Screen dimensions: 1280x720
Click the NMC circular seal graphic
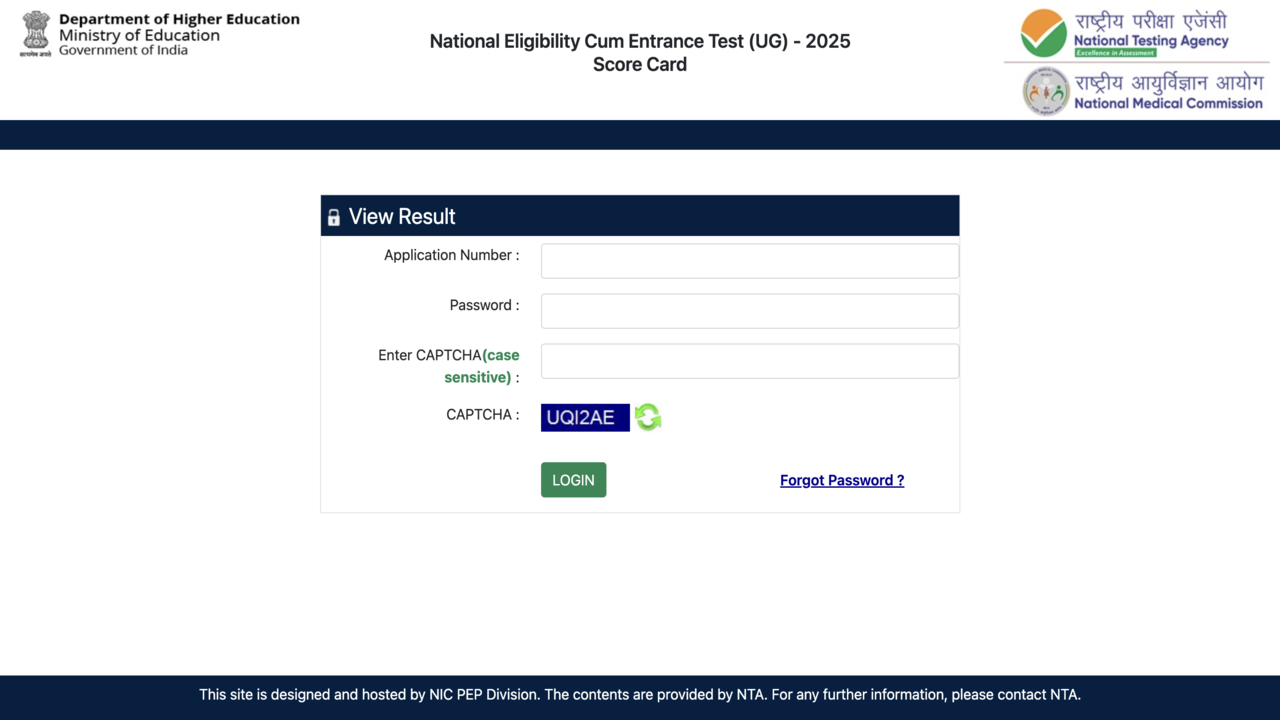click(1046, 91)
